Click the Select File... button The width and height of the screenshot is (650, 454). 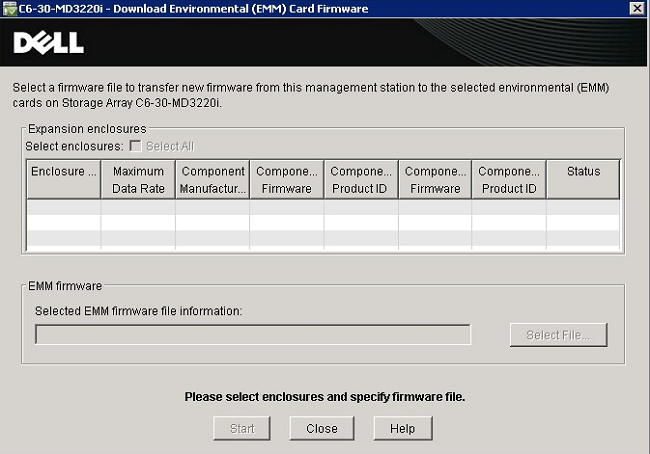(558, 335)
